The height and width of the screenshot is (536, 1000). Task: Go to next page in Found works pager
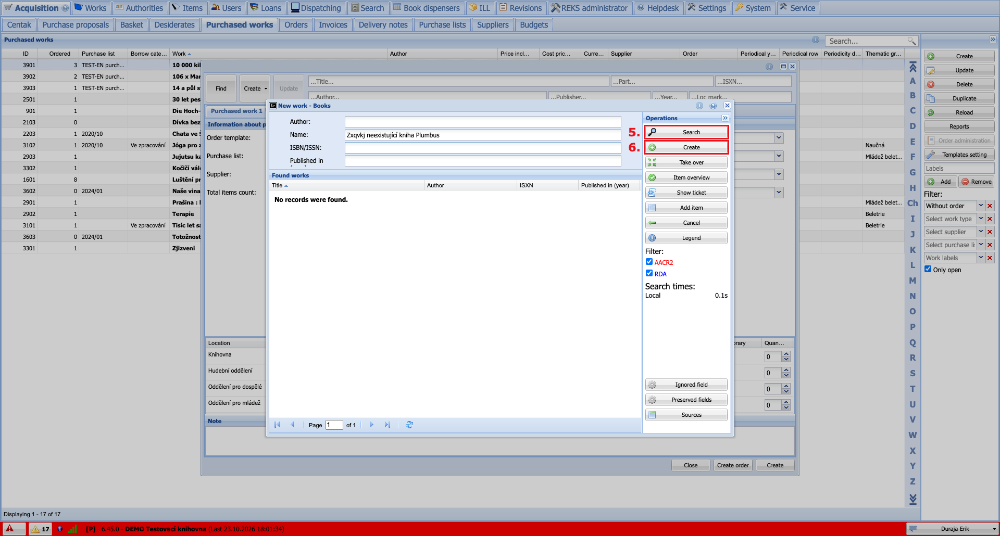point(372,424)
